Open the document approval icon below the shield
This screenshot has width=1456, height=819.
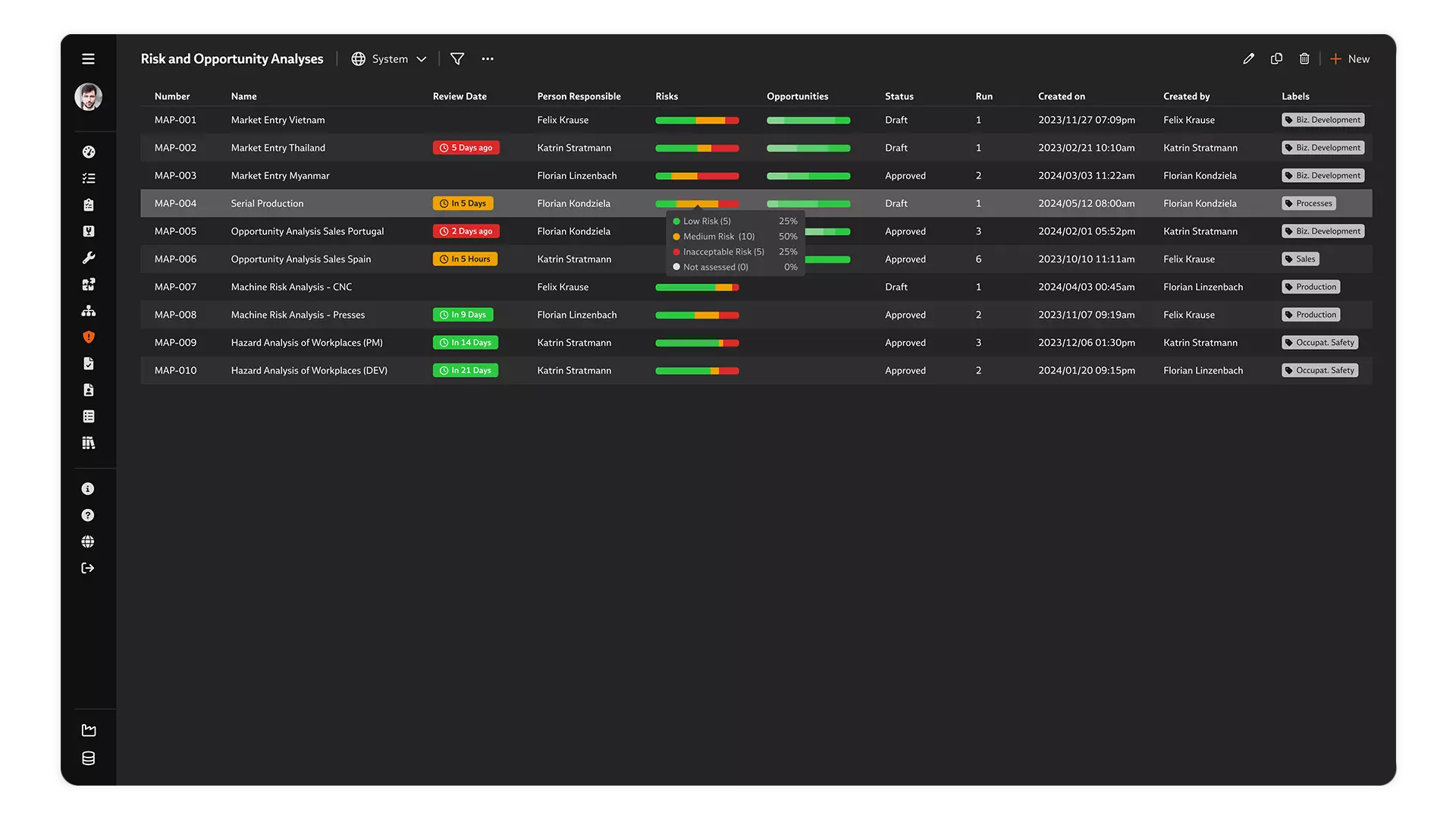tap(89, 363)
